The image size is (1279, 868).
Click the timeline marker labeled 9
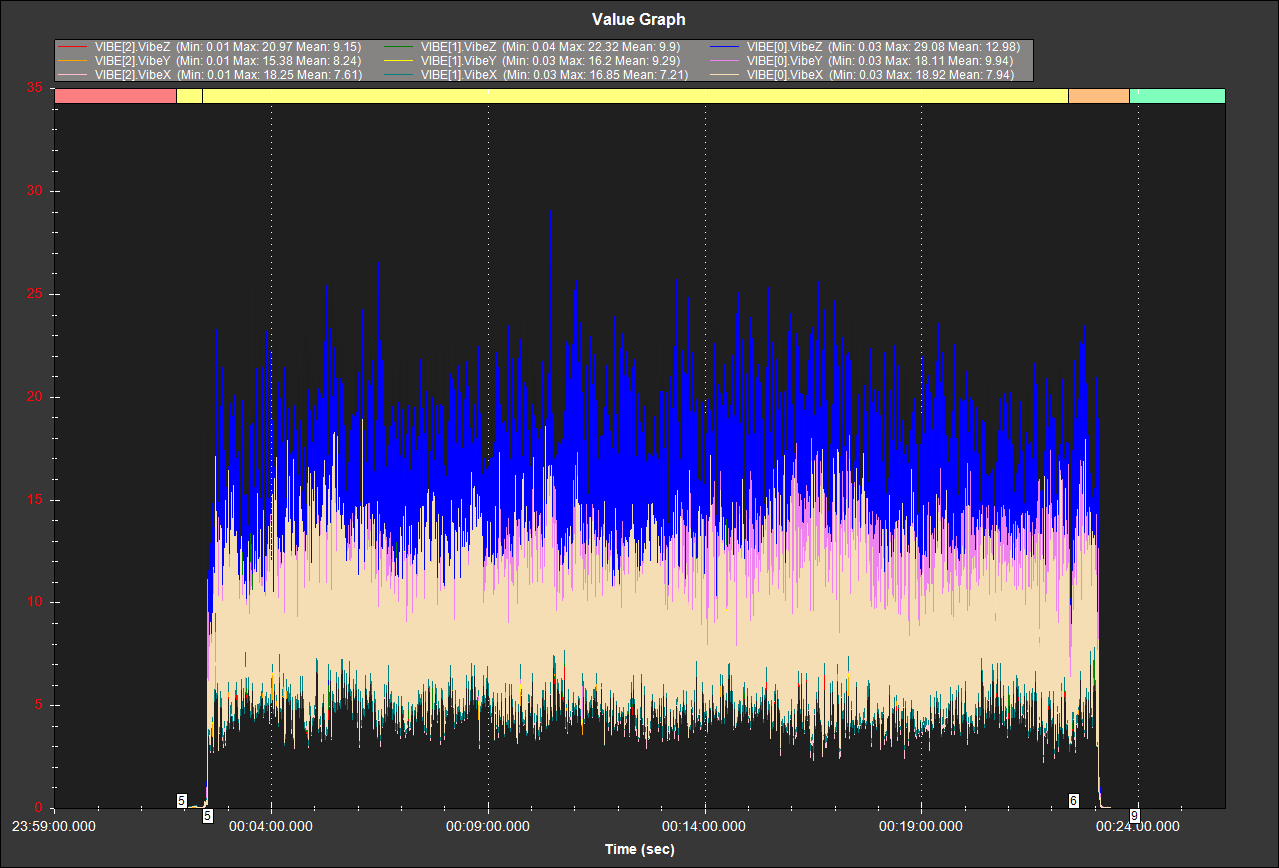pyautogui.click(x=1134, y=816)
